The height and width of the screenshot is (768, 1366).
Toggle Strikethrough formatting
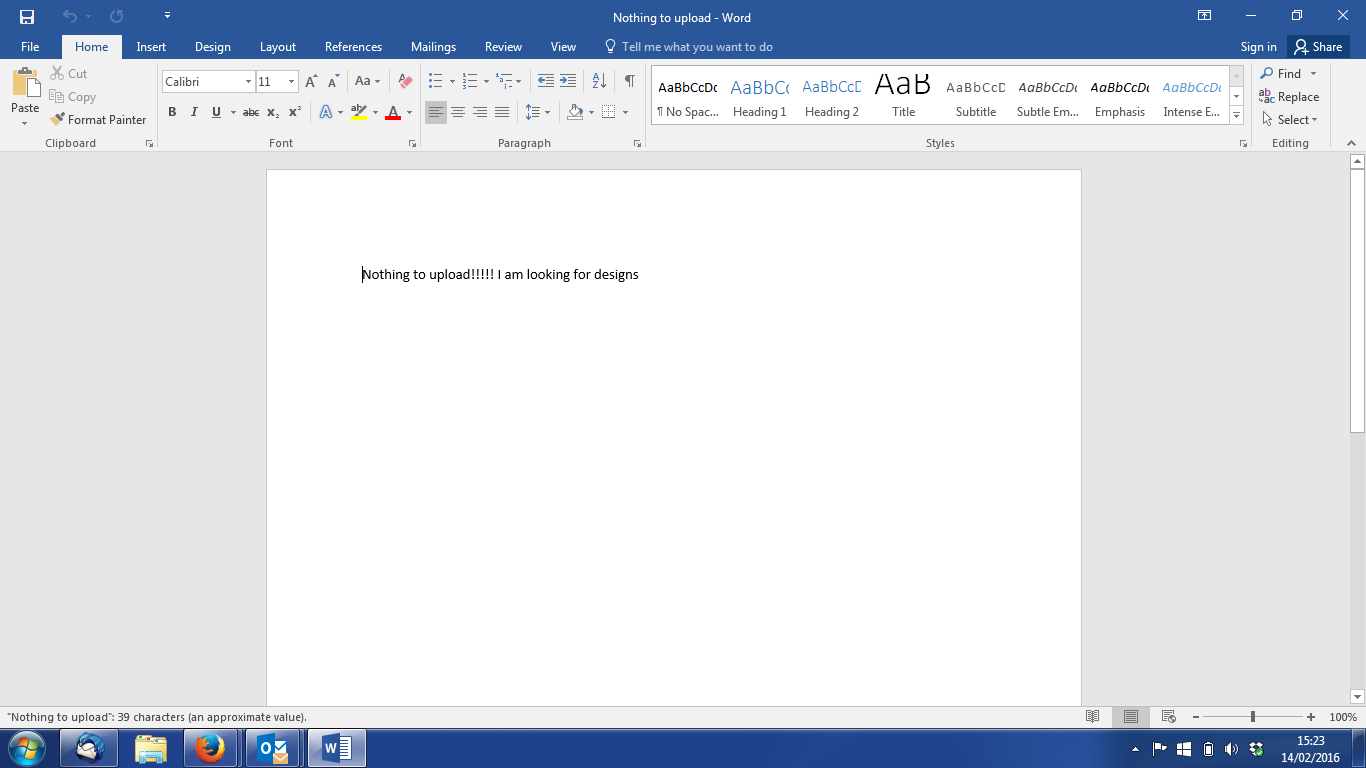click(251, 112)
